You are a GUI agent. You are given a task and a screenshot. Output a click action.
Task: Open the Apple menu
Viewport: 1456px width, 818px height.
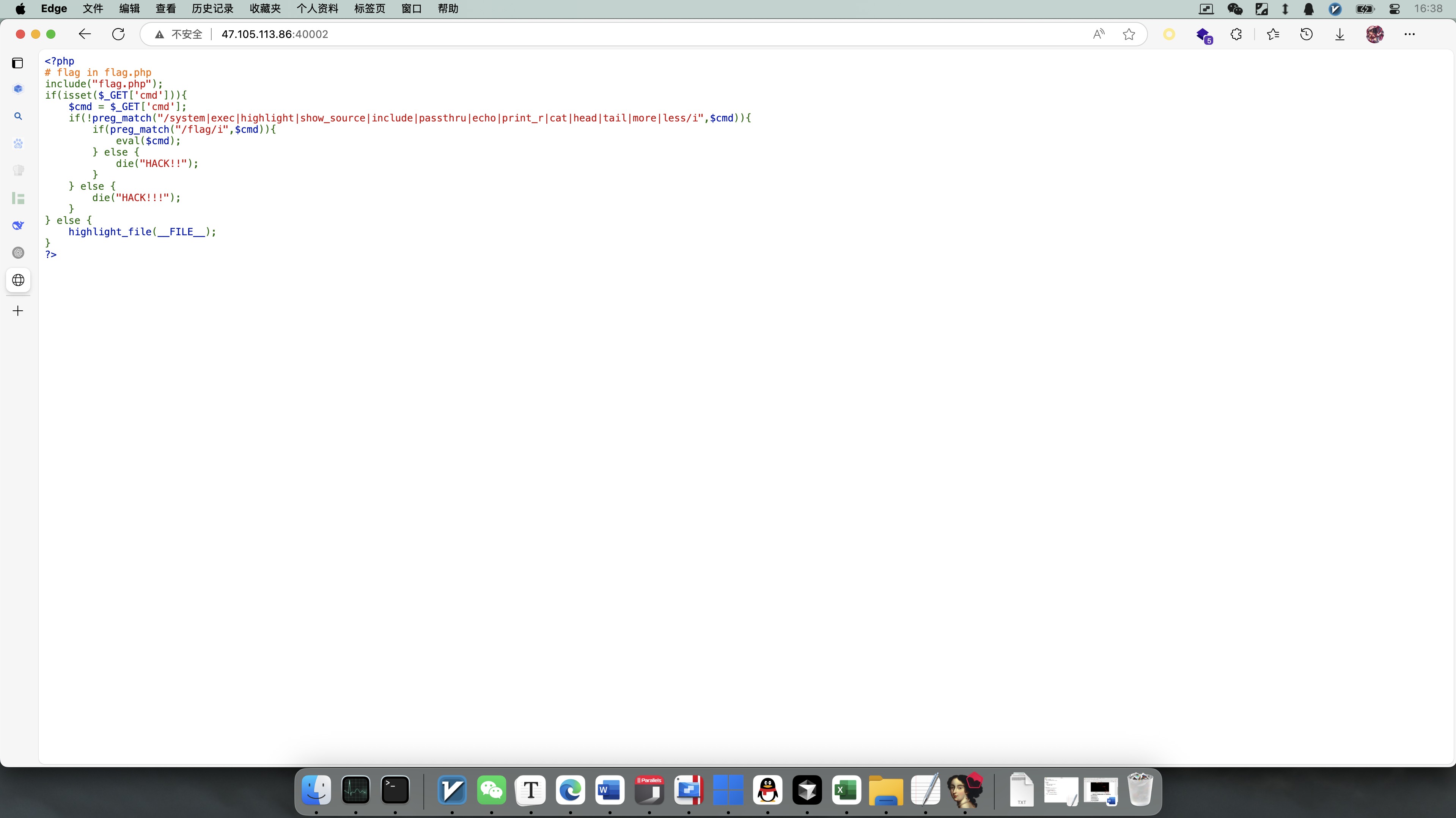(20, 8)
